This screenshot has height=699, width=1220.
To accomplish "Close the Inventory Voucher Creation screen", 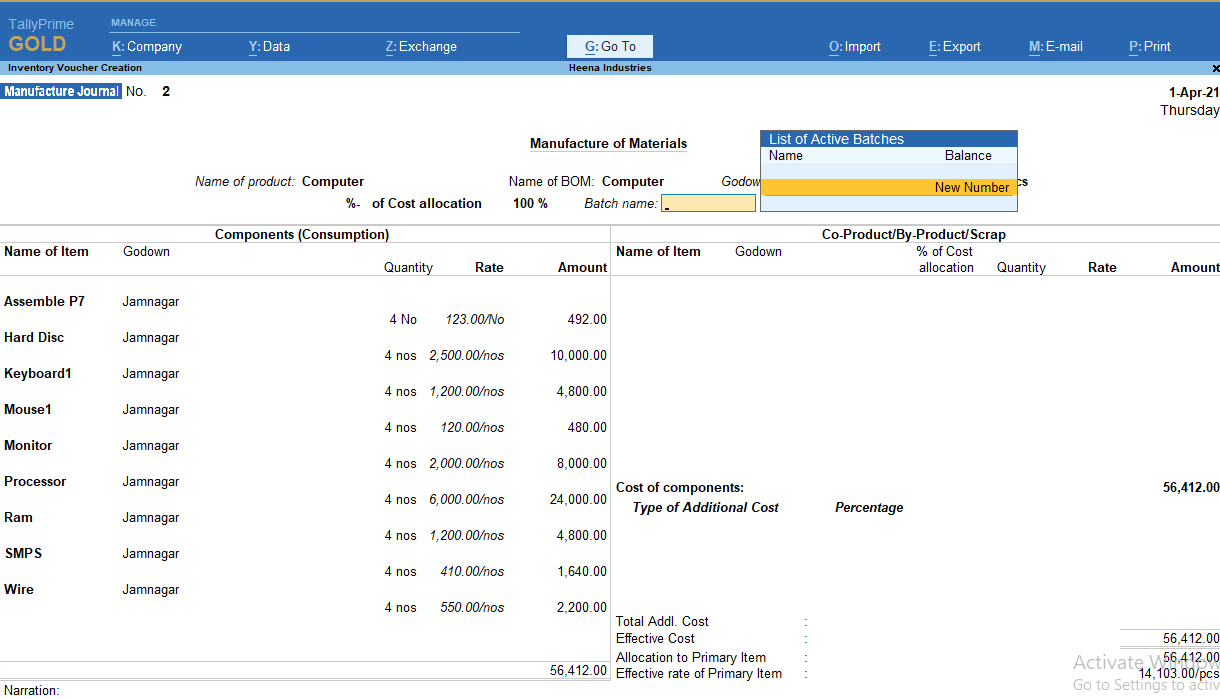I will 1214,67.
